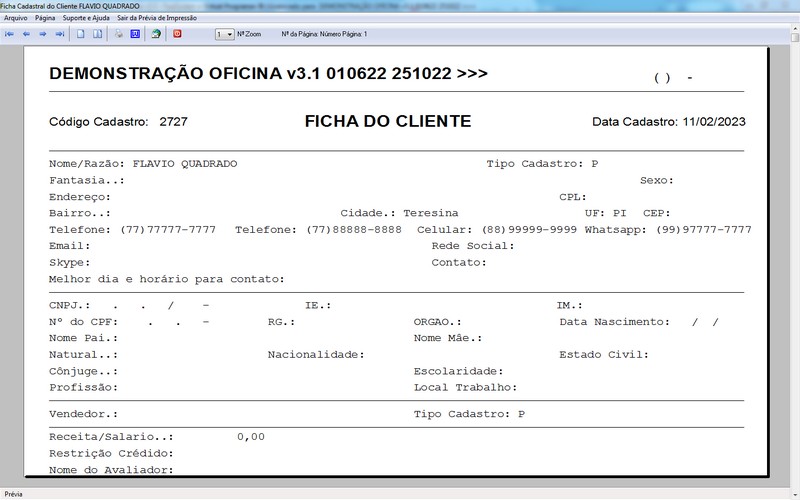Click phone number (77)88888-8888

tap(354, 230)
